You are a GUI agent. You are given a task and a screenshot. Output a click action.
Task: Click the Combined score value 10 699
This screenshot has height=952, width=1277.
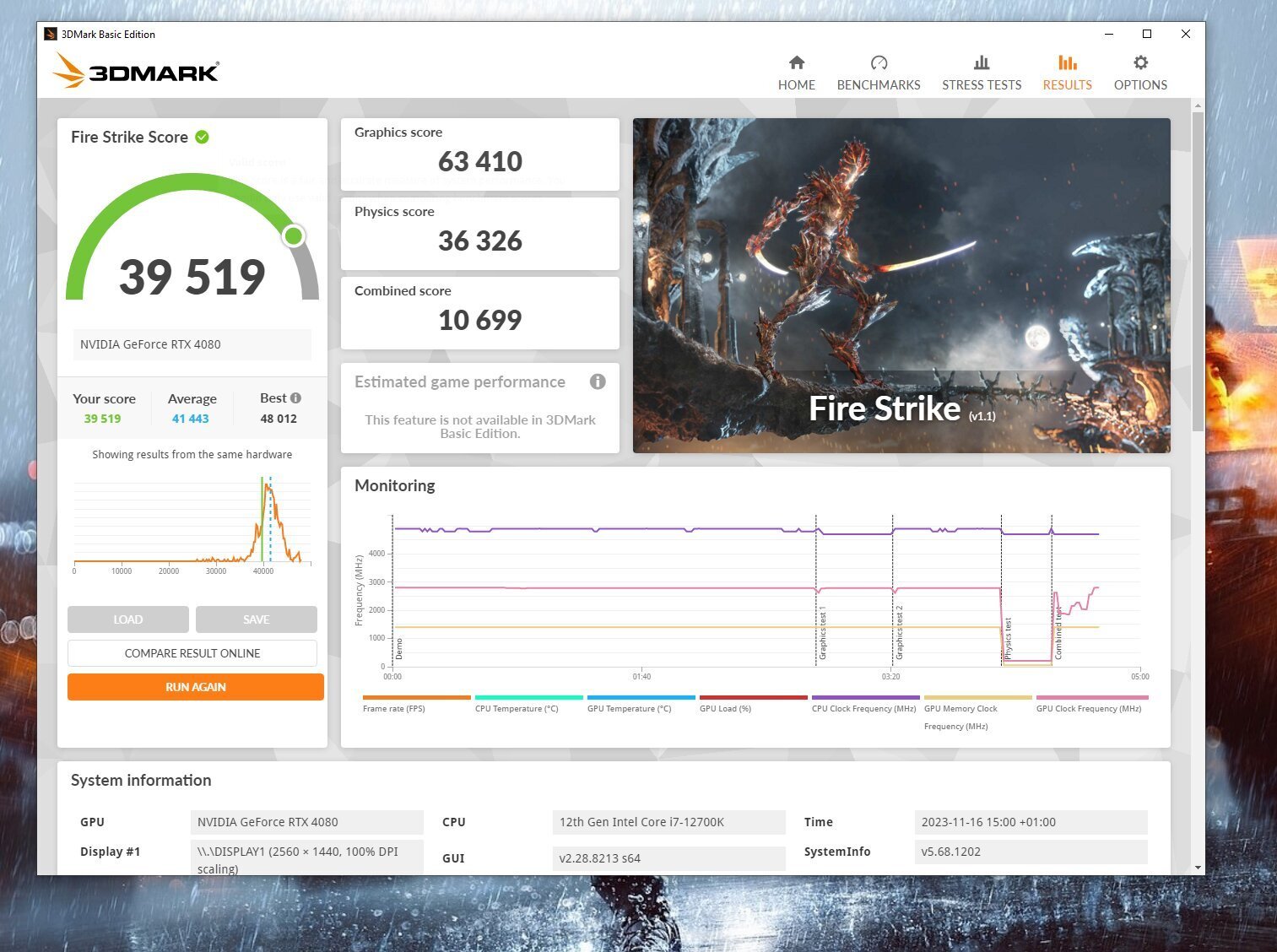(480, 320)
